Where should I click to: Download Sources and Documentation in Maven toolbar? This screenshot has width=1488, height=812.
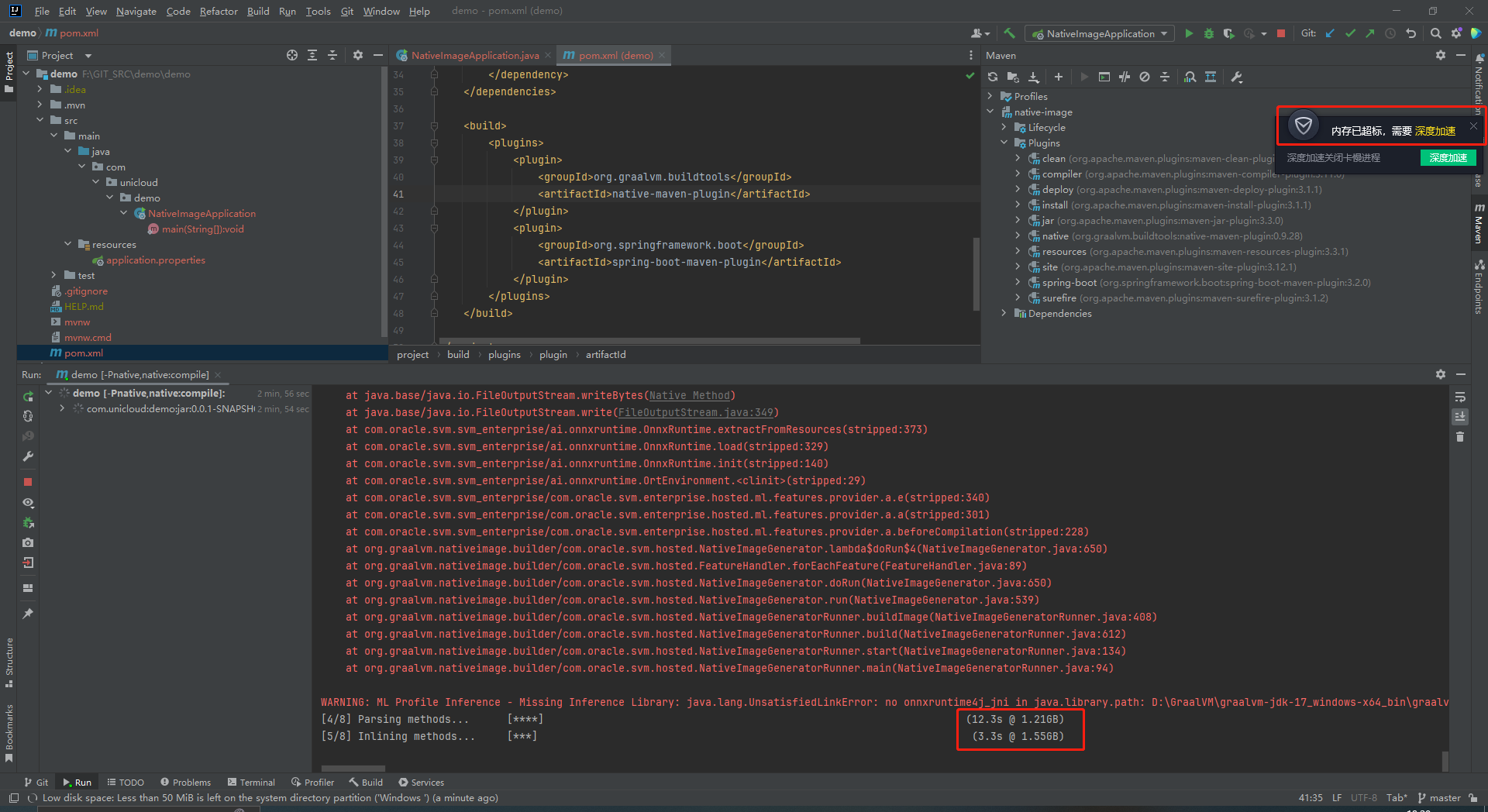pos(1034,77)
